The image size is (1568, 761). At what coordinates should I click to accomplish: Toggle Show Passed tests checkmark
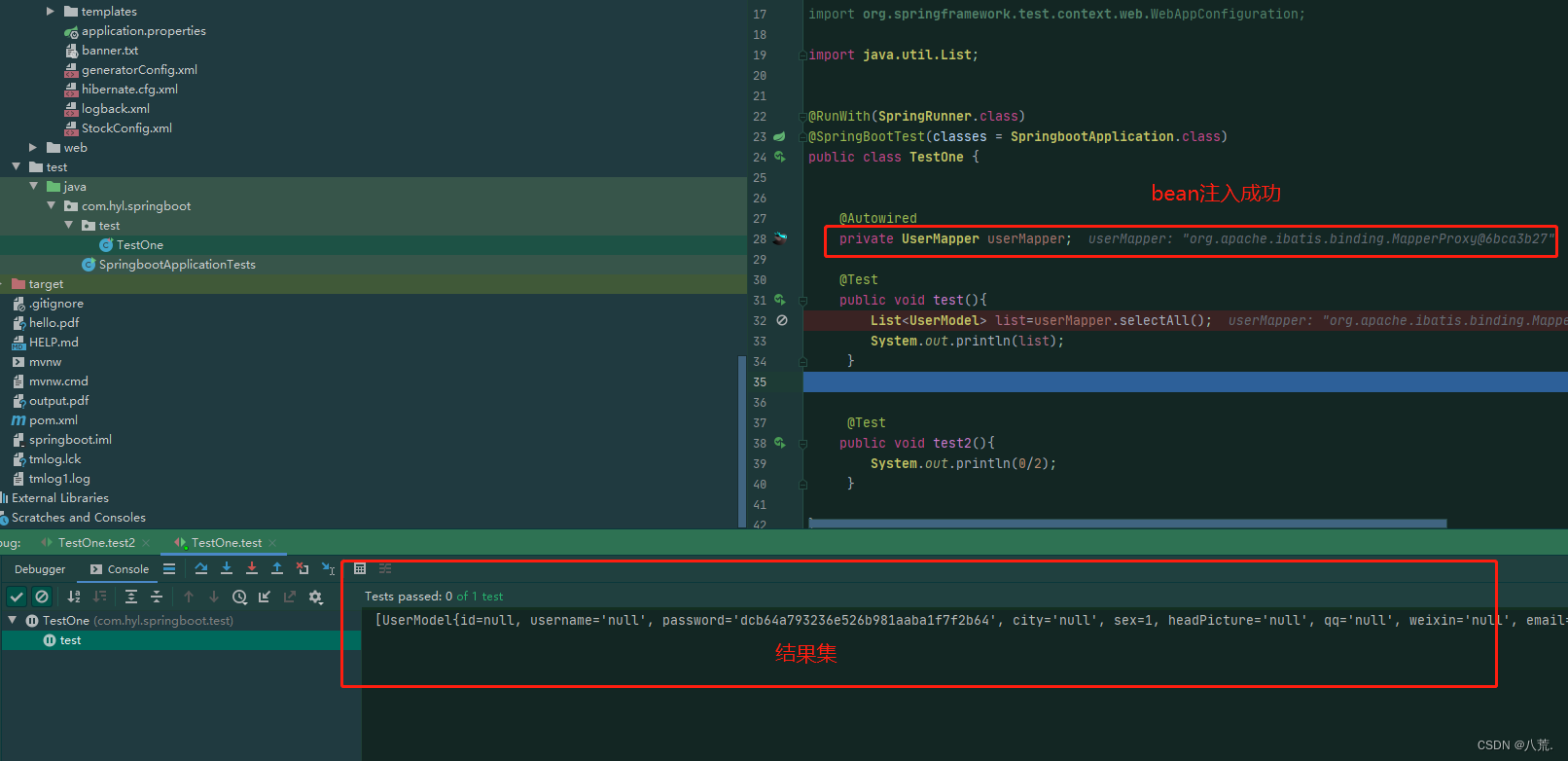(17, 597)
